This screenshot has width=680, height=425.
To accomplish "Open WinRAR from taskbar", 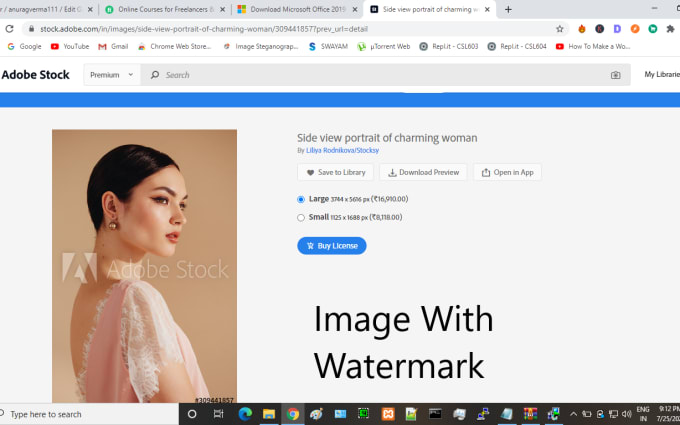I will pyautogui.click(x=530, y=414).
